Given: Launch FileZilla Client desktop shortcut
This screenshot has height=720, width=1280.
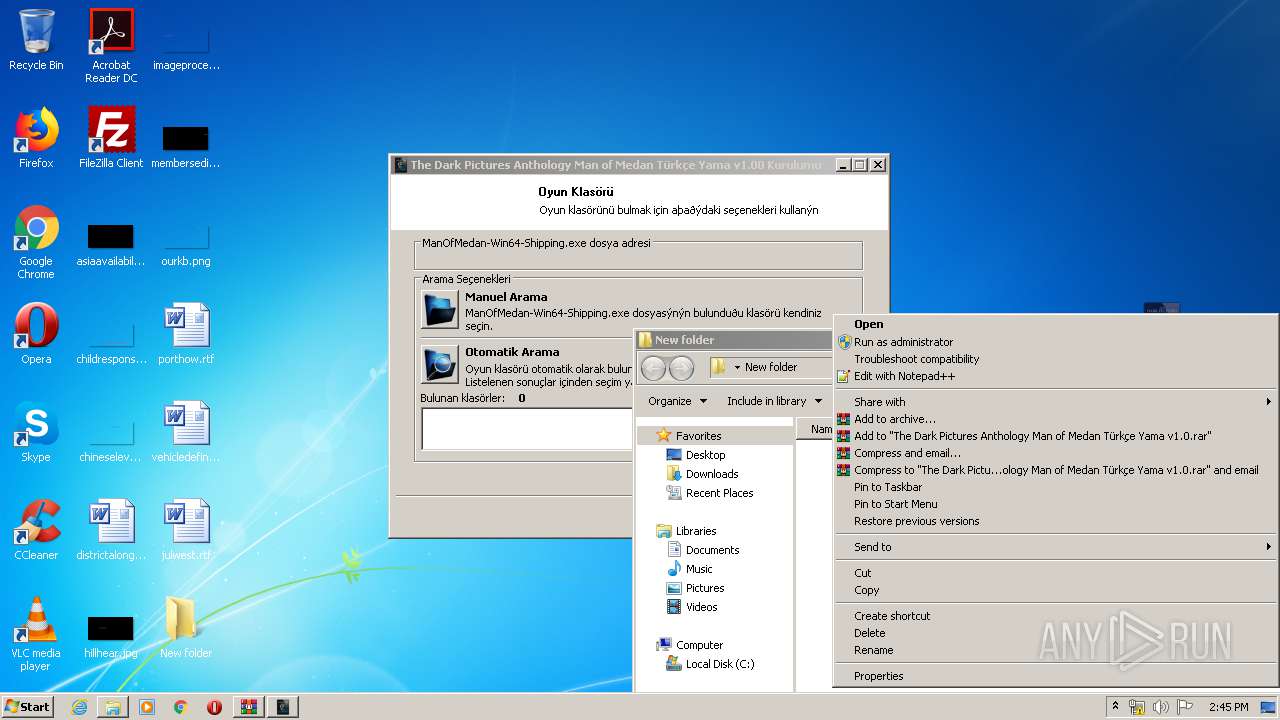Looking at the screenshot, I should 111,138.
